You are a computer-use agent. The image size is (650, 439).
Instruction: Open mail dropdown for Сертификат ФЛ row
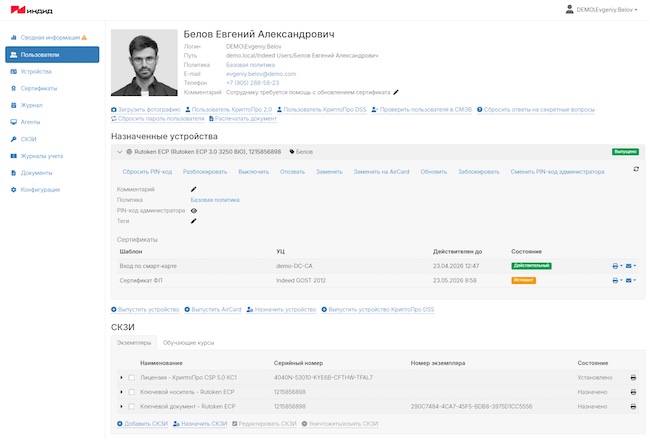click(631, 281)
